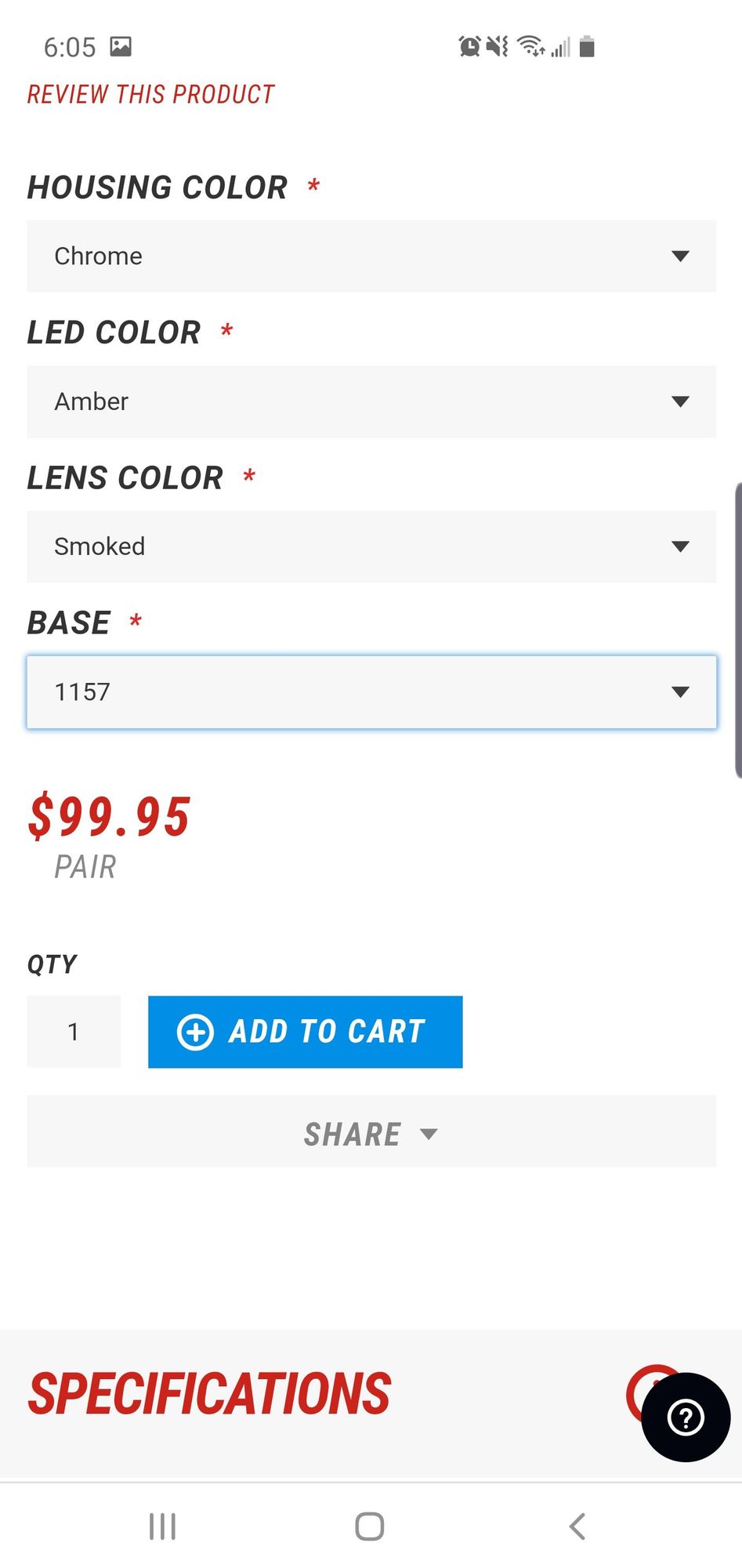Open the LED Color dropdown showing Amber

point(371,401)
